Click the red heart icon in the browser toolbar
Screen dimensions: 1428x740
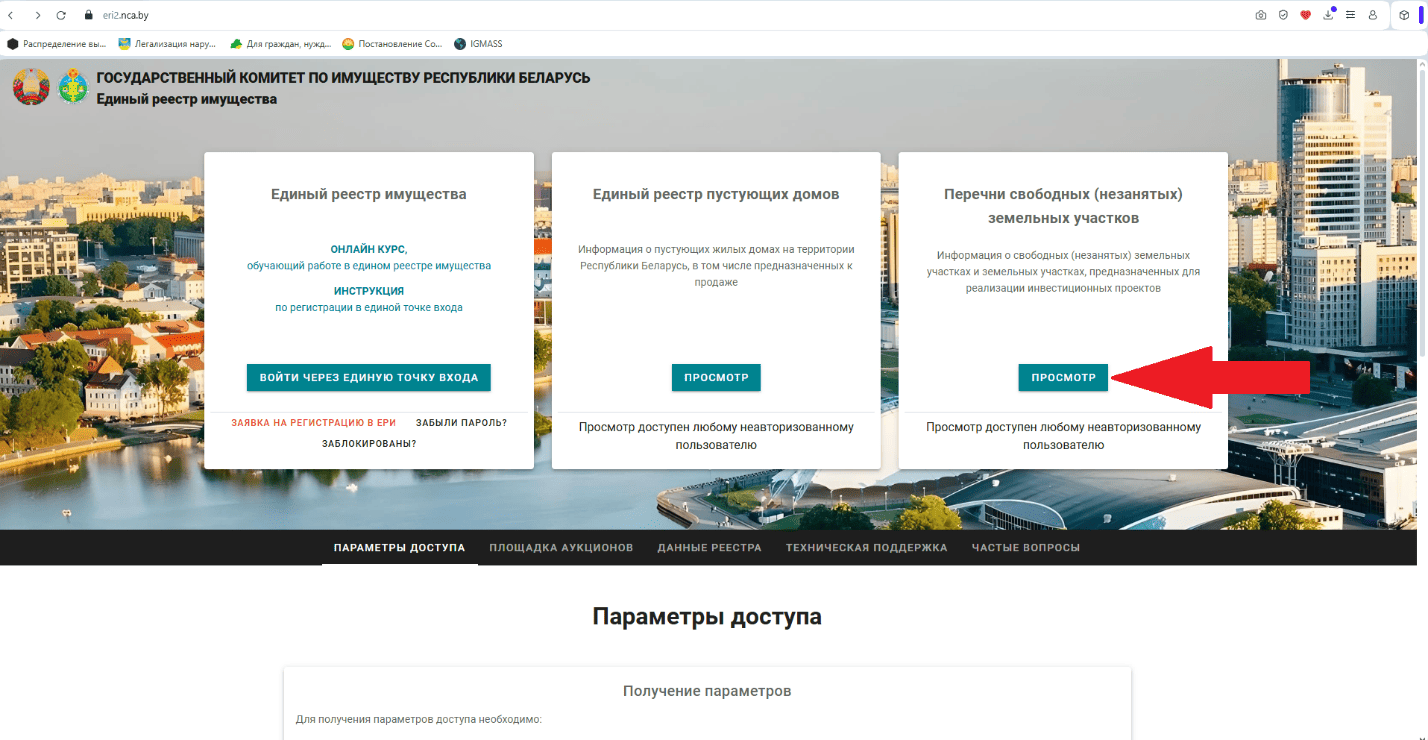click(x=1306, y=16)
